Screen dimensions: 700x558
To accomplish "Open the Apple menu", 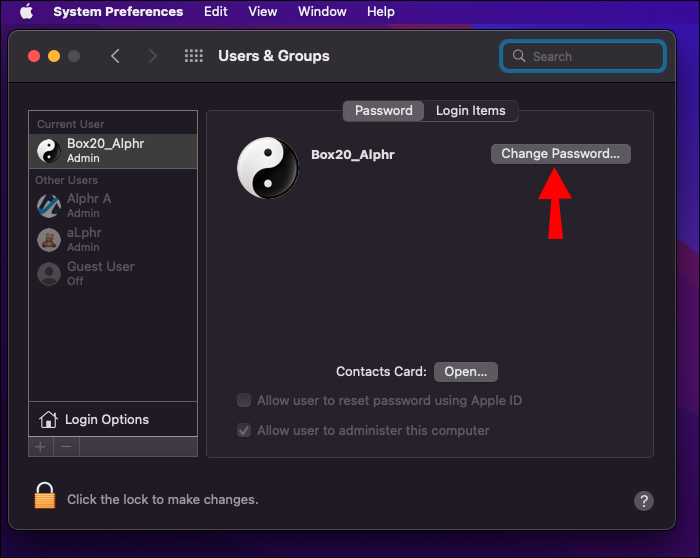I will (x=26, y=12).
